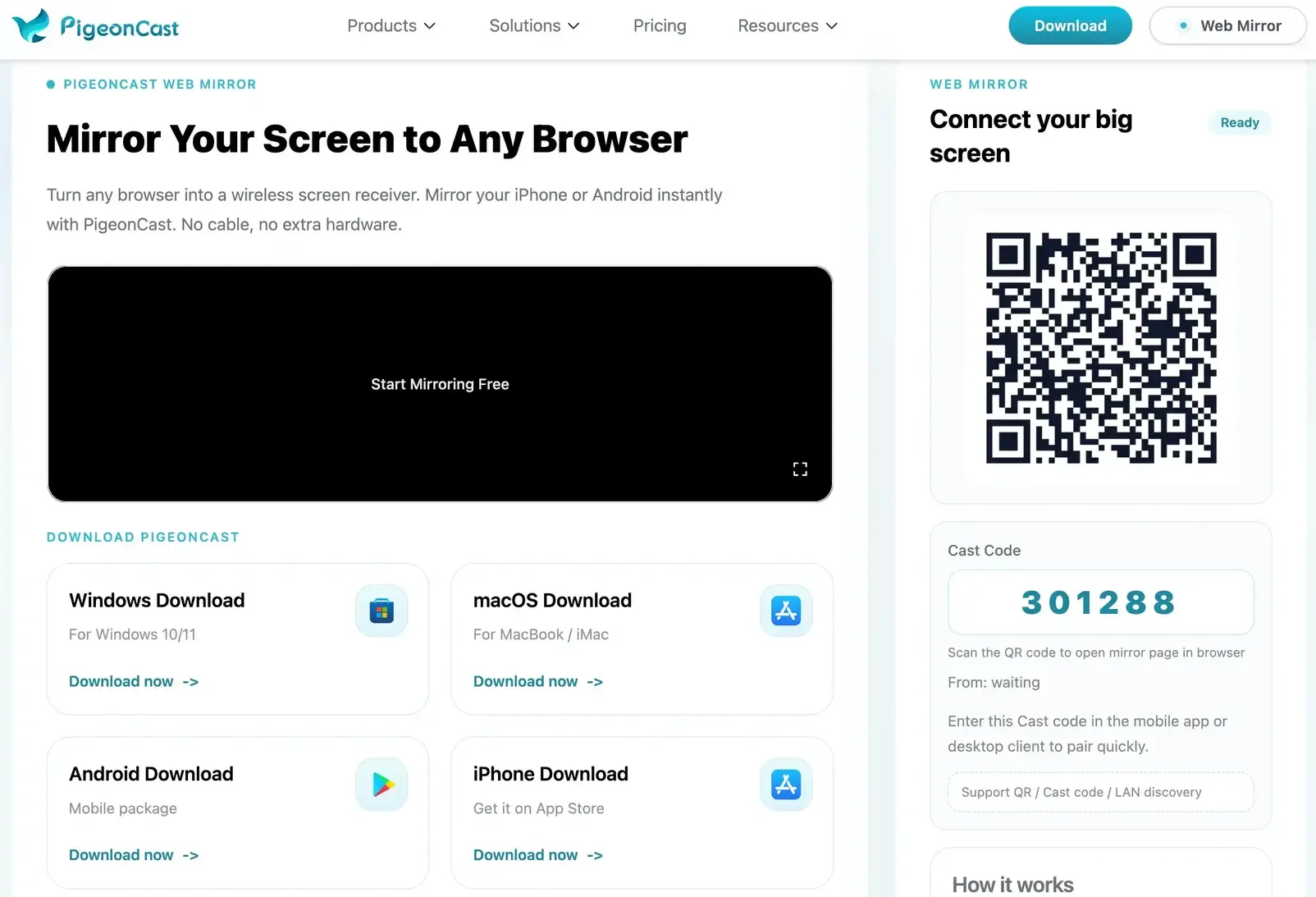Viewport: 1316px width, 897px height.
Task: Click the Google Play icon on Android Download
Action: pyautogui.click(x=382, y=785)
